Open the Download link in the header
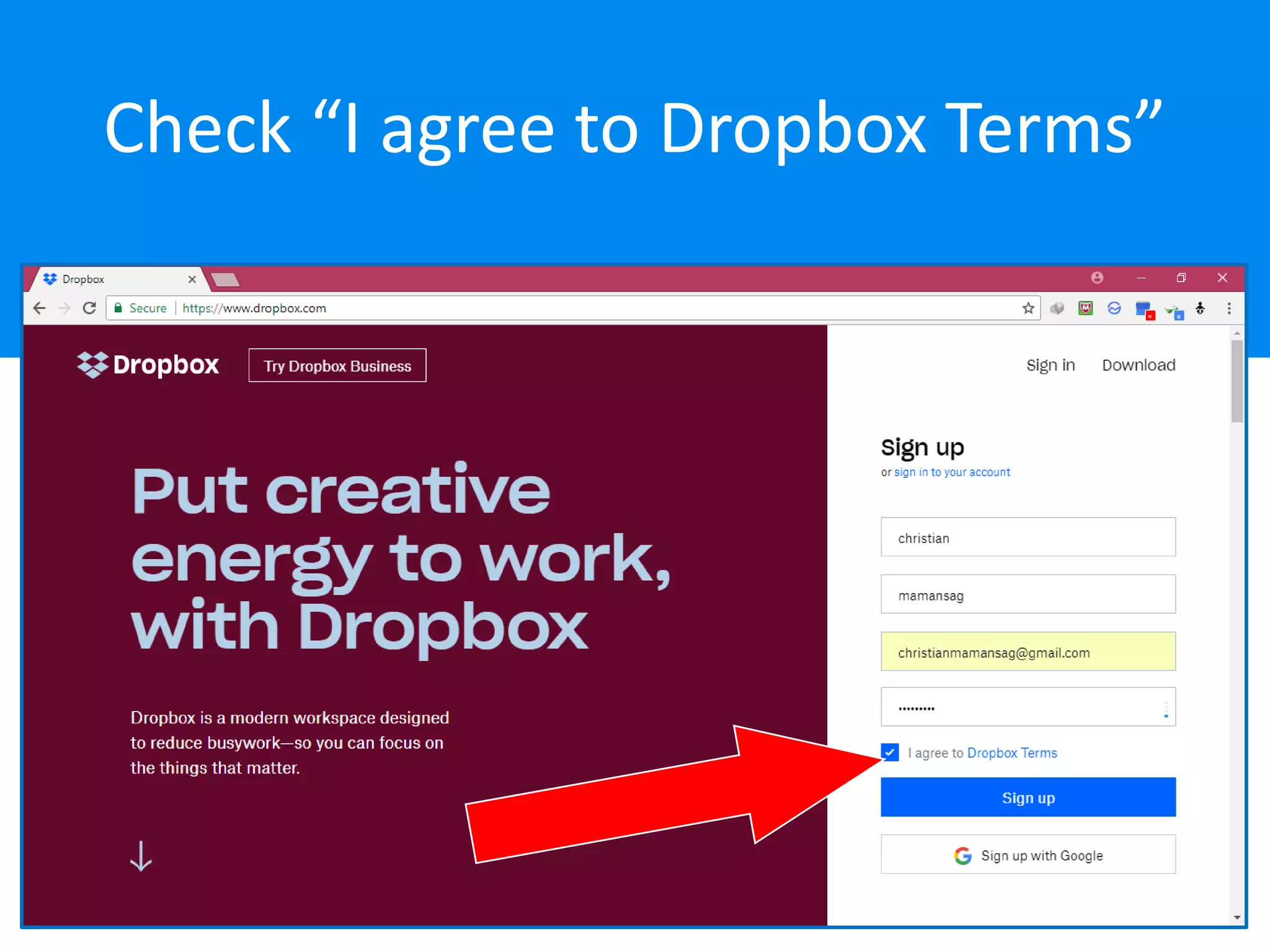Viewport: 1270px width, 952px height. [1139, 365]
